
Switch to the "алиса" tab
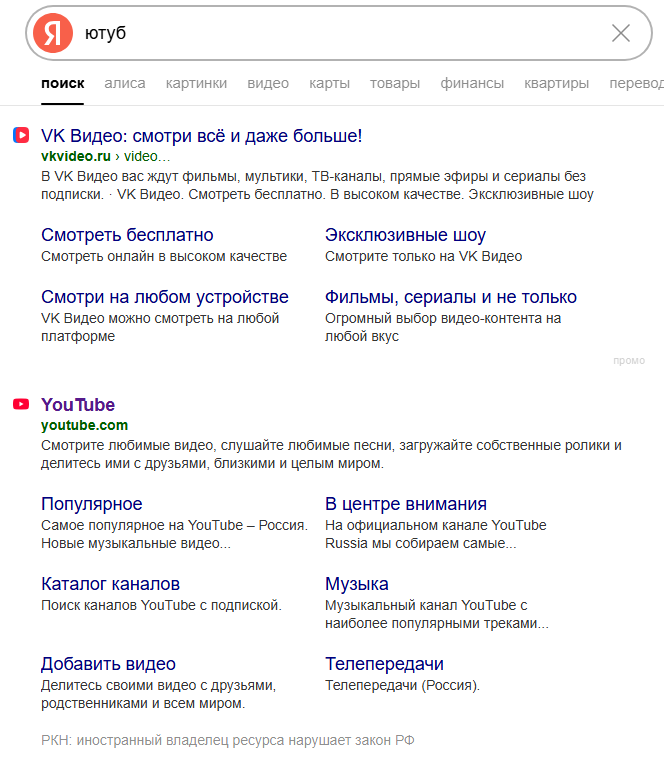point(125,83)
